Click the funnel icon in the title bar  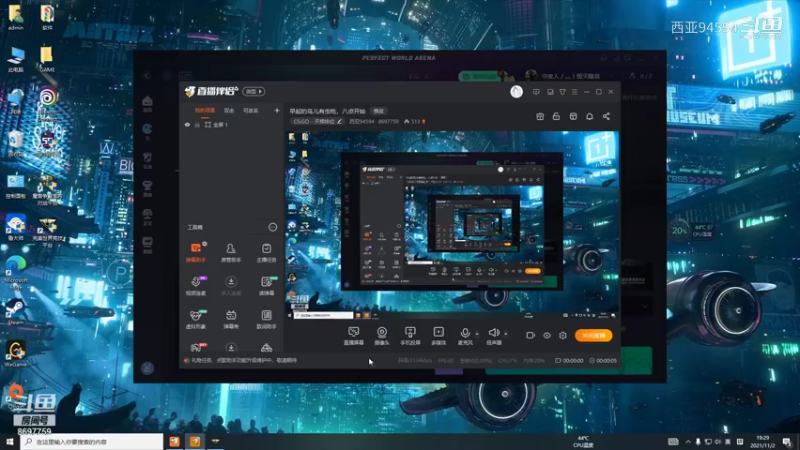pos(562,92)
